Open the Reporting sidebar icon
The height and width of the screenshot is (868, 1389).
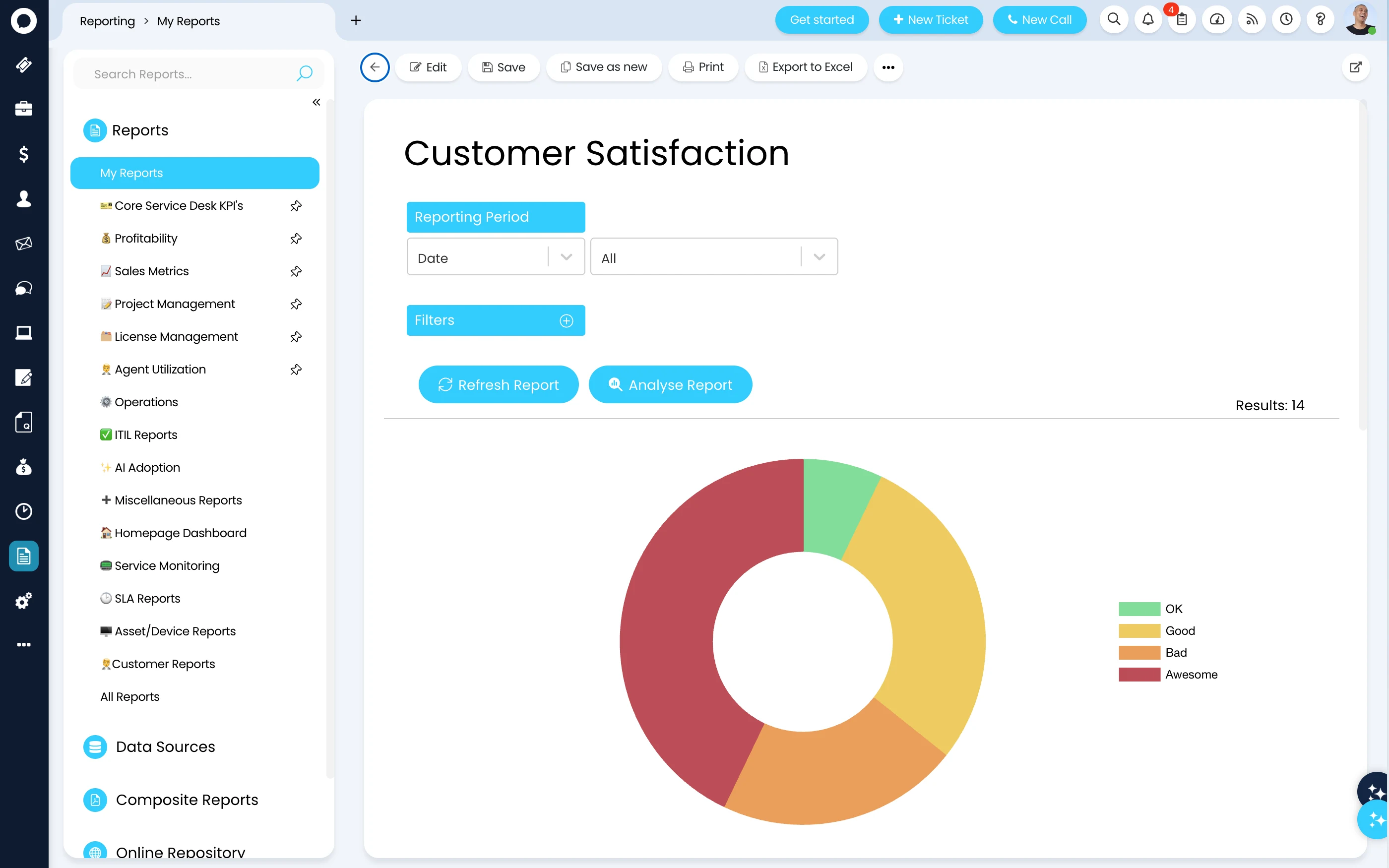(23, 556)
